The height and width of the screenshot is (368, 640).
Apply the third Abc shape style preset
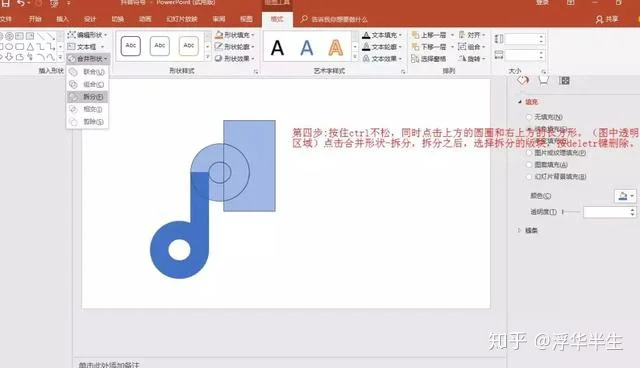[189, 46]
